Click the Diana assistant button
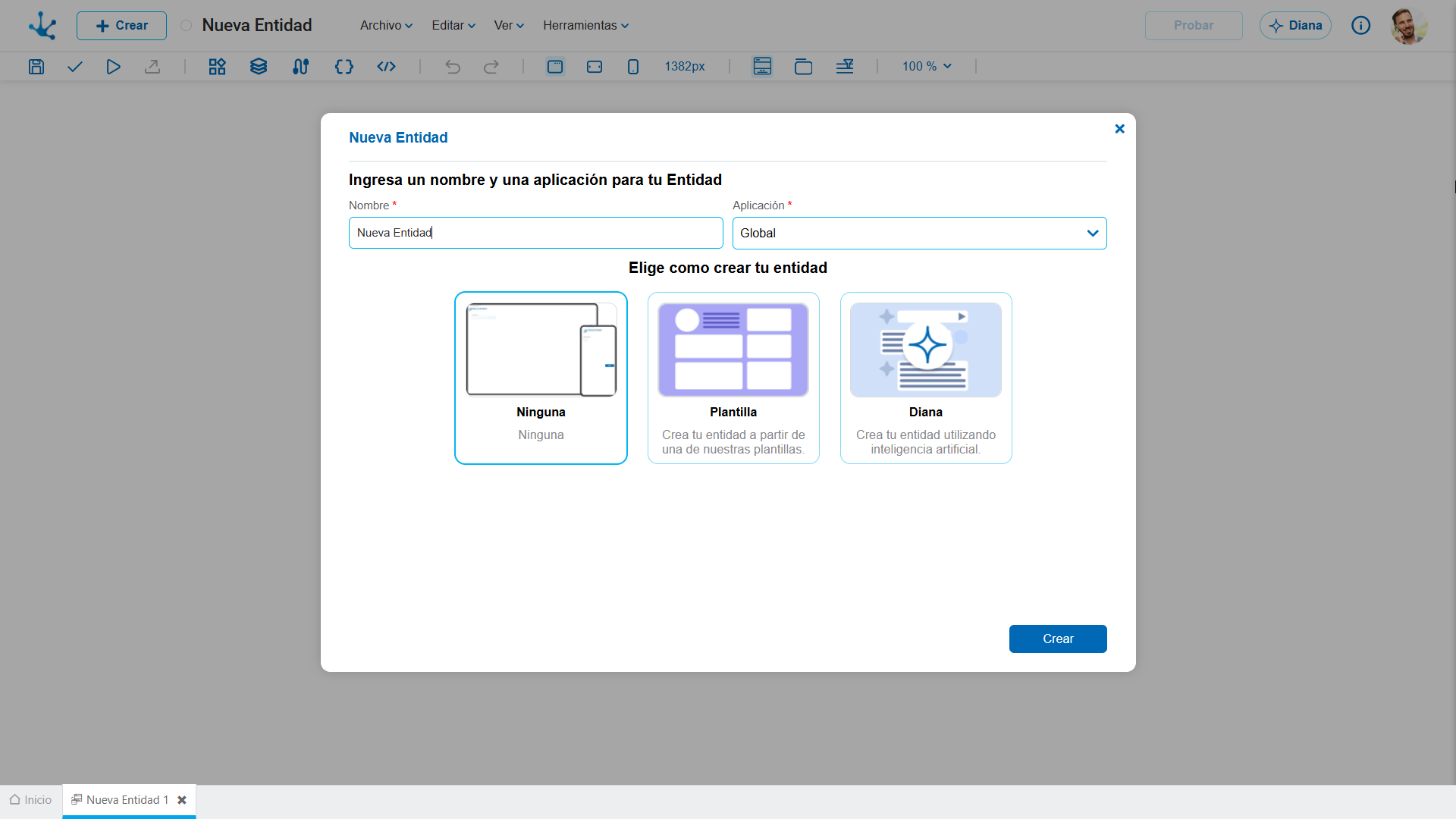 pos(1295,26)
